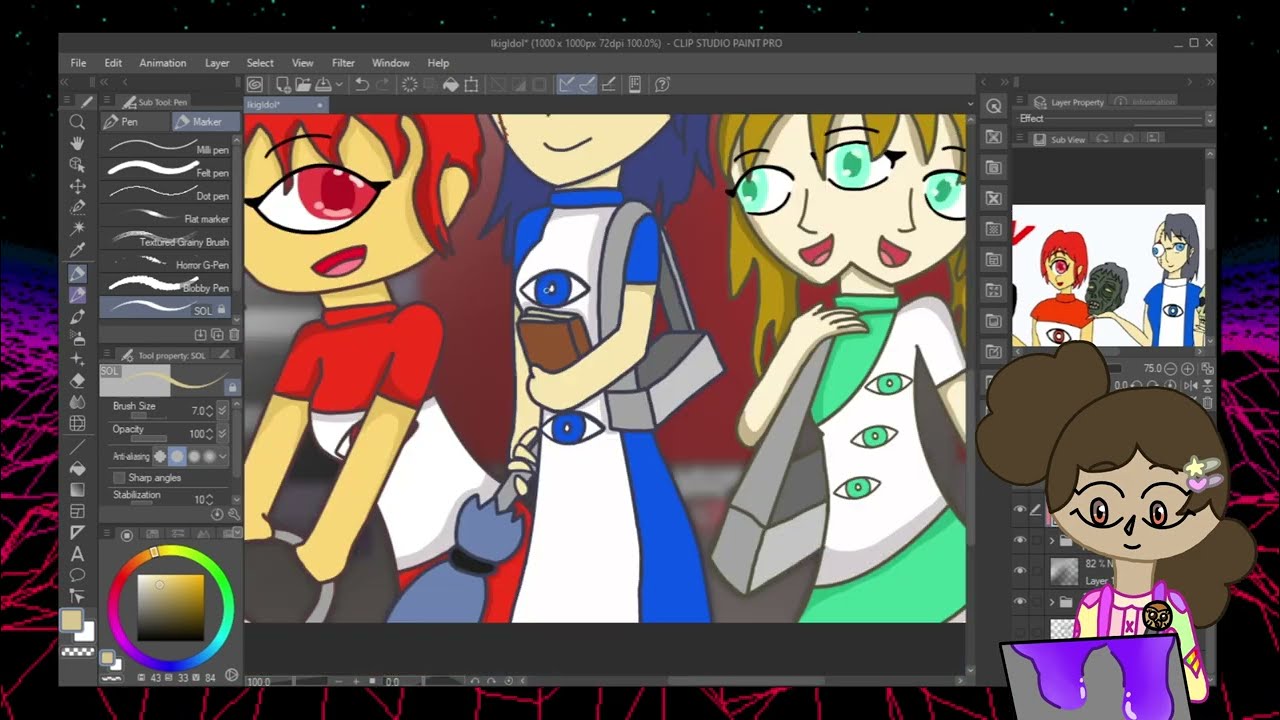
Task: Delete the selected sub tool (trash icon)
Action: (235, 334)
